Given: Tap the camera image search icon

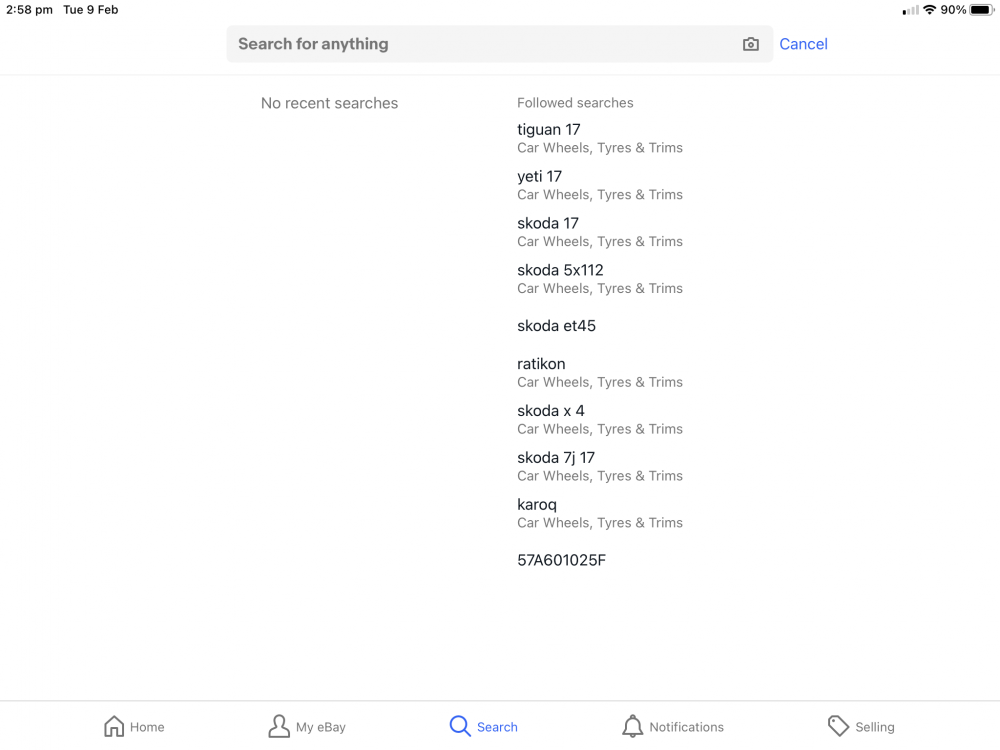Looking at the screenshot, I should 751,44.
